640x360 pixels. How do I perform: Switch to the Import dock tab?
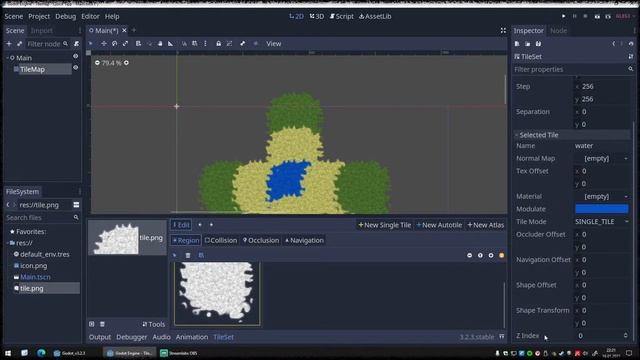(42, 31)
